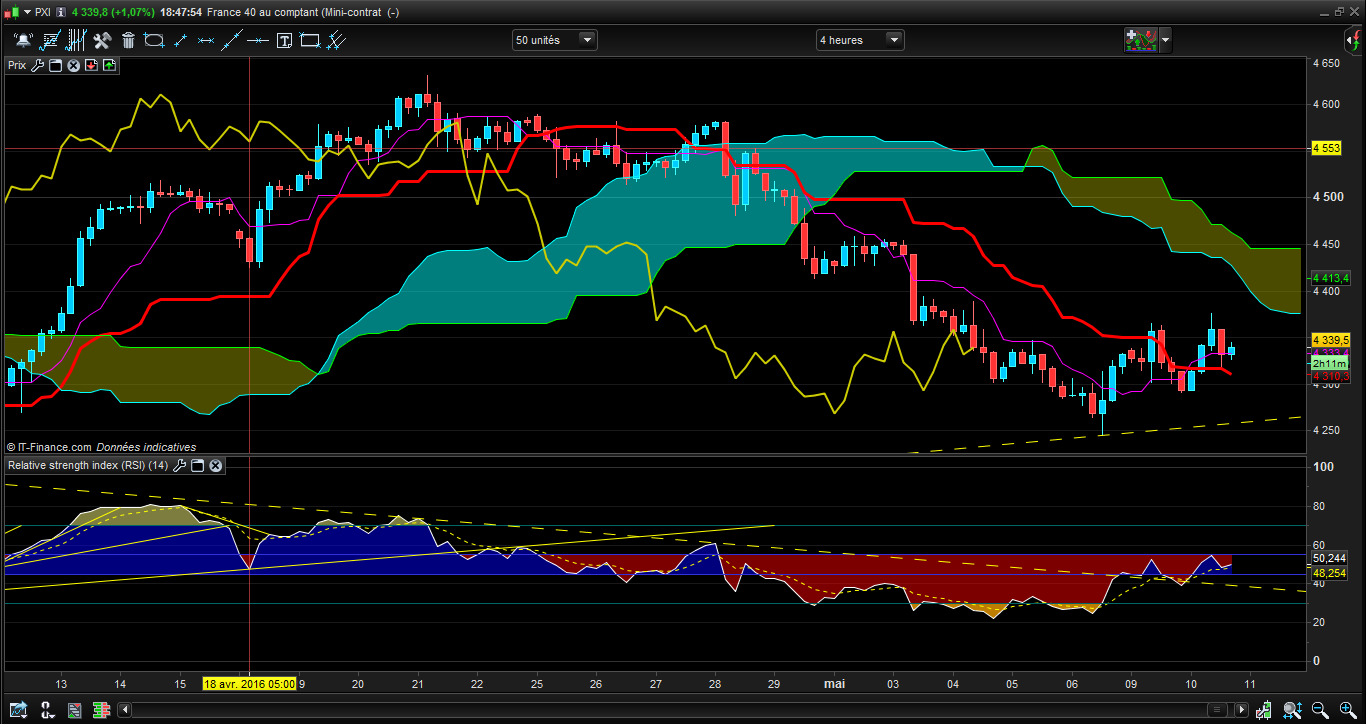Image resolution: width=1366 pixels, height=724 pixels.
Task: Click the 4 339,8 (+1,07%) quote text
Action: click(x=111, y=12)
